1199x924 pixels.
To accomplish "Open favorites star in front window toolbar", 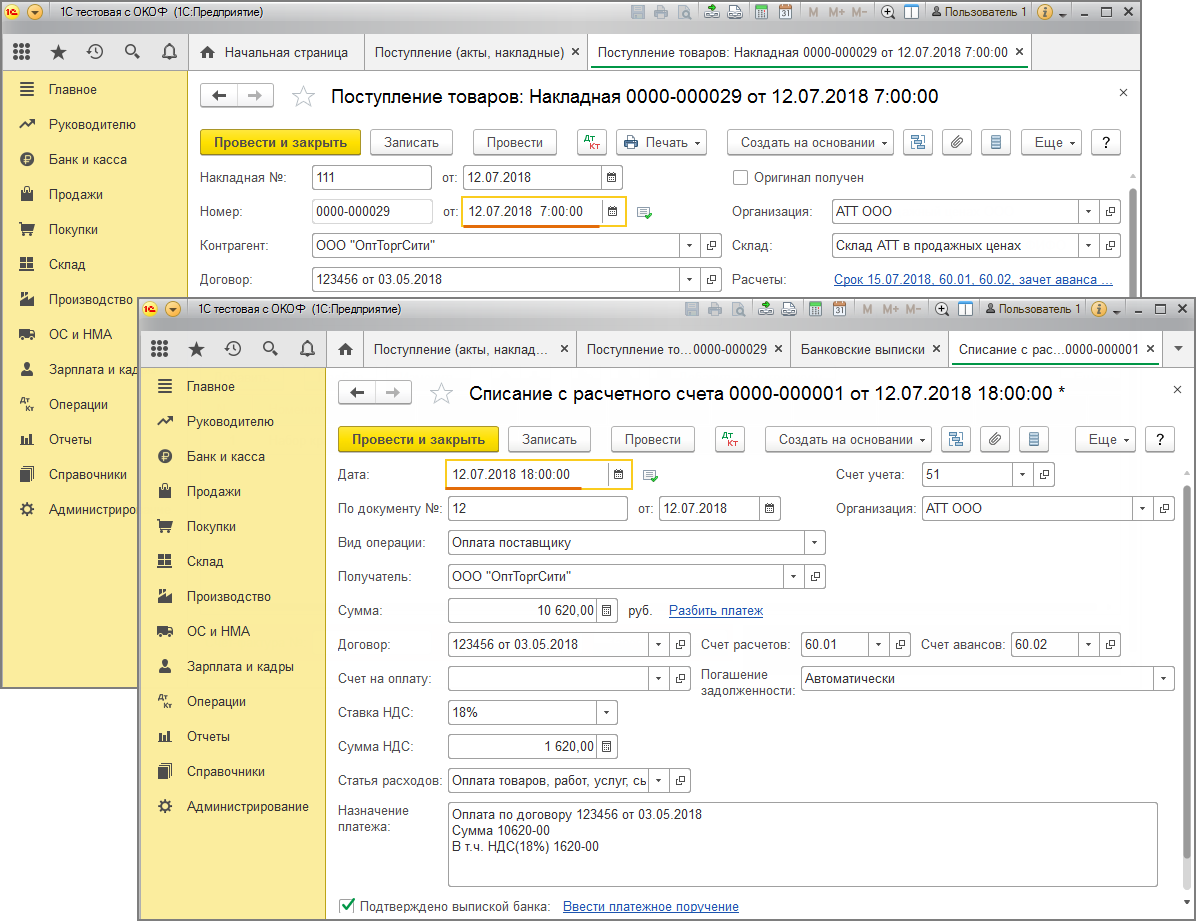I will [x=197, y=349].
